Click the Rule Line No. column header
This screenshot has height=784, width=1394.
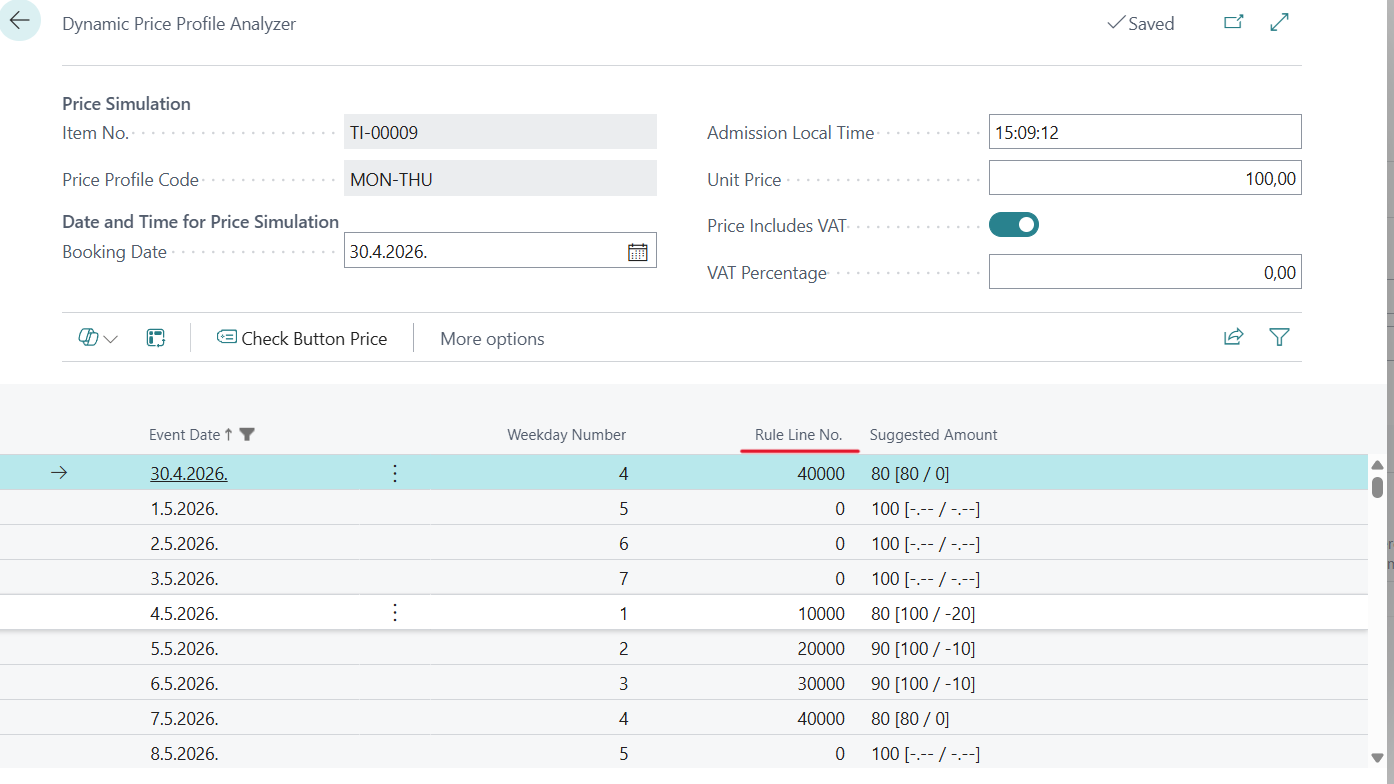point(798,434)
